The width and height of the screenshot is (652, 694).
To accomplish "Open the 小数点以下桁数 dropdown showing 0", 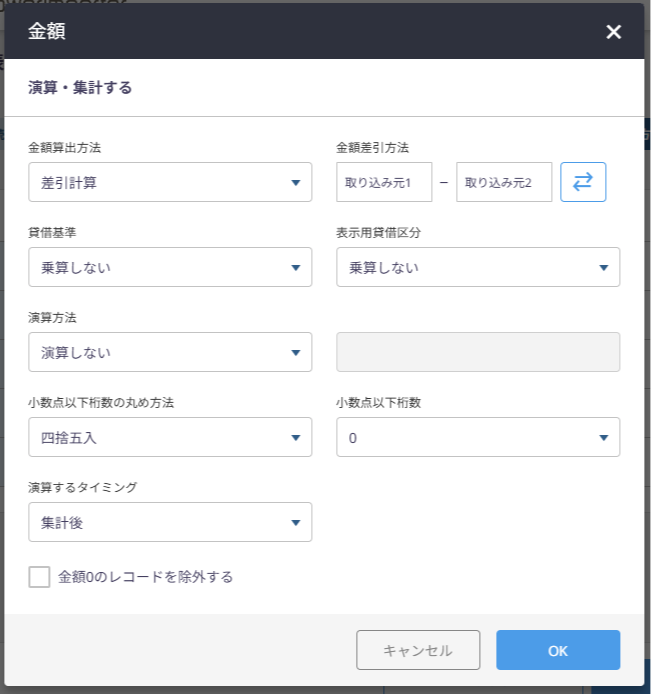I will coord(478,437).
